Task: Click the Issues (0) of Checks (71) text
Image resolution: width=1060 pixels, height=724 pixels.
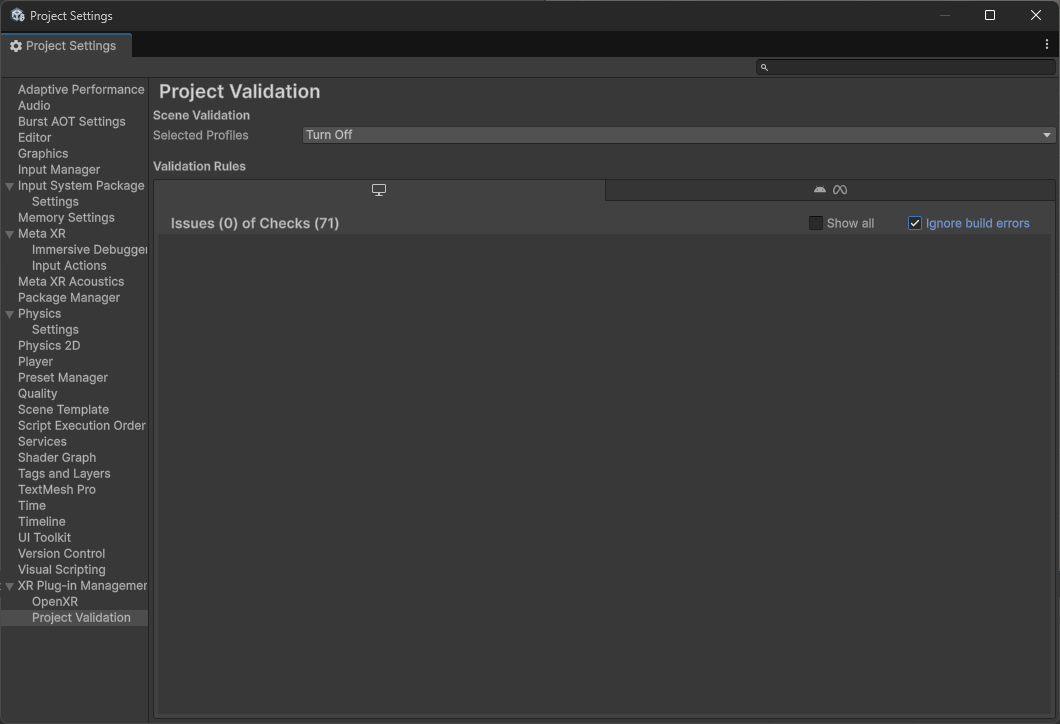Action: [x=255, y=224]
